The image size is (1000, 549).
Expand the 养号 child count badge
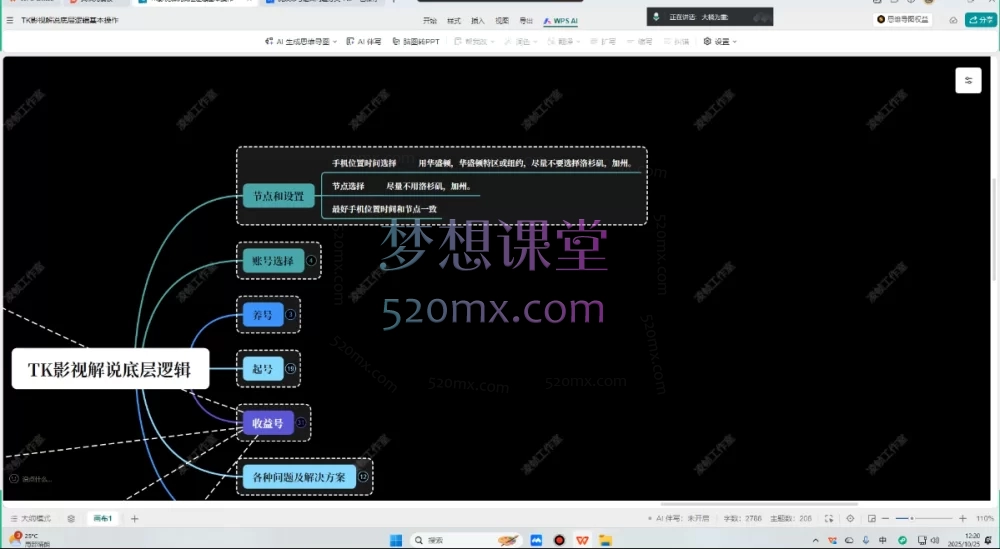pyautogui.click(x=290, y=314)
